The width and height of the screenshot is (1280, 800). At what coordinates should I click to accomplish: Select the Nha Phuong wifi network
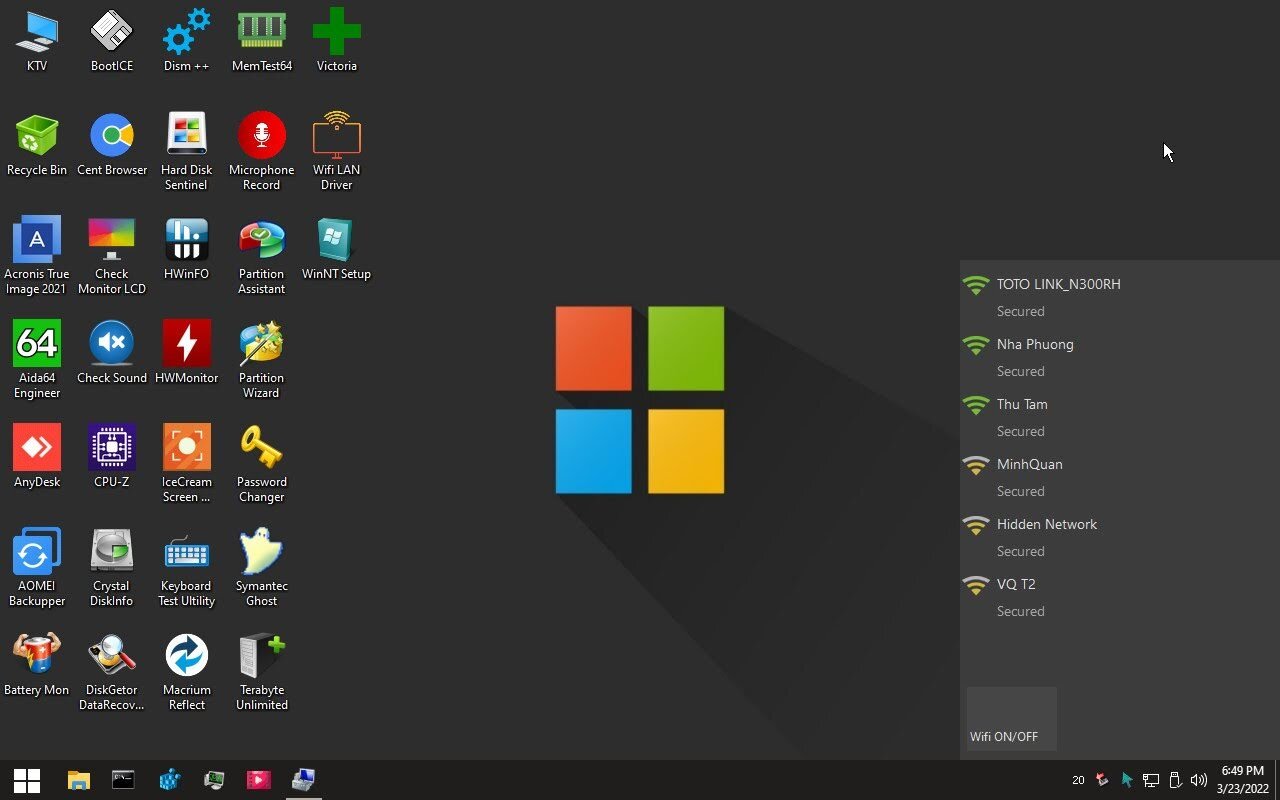(1120, 357)
